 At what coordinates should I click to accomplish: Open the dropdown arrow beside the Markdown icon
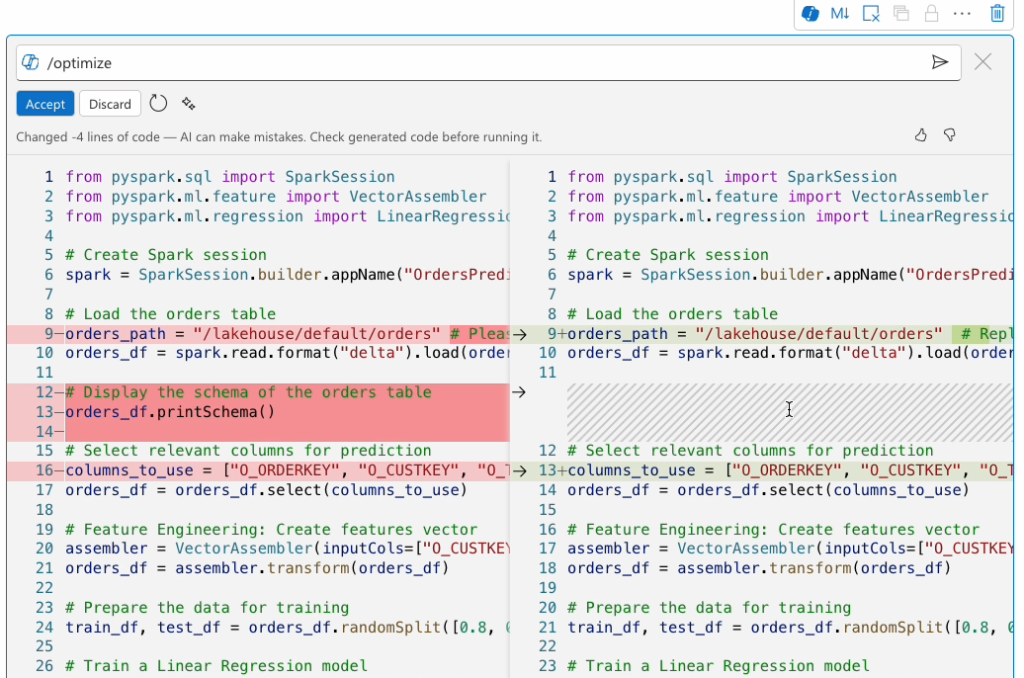tap(847, 13)
